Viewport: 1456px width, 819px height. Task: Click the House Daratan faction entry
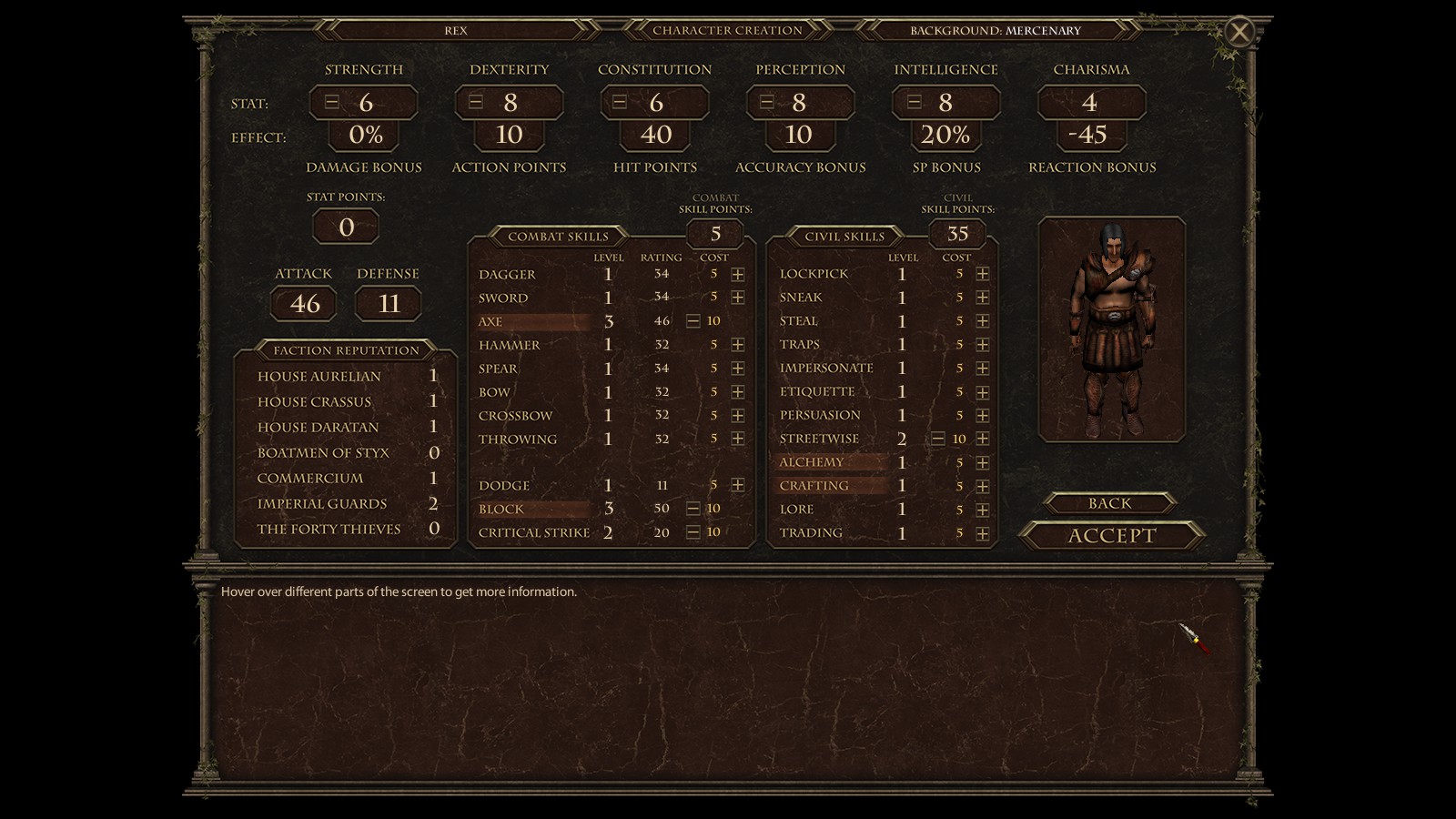[348, 427]
